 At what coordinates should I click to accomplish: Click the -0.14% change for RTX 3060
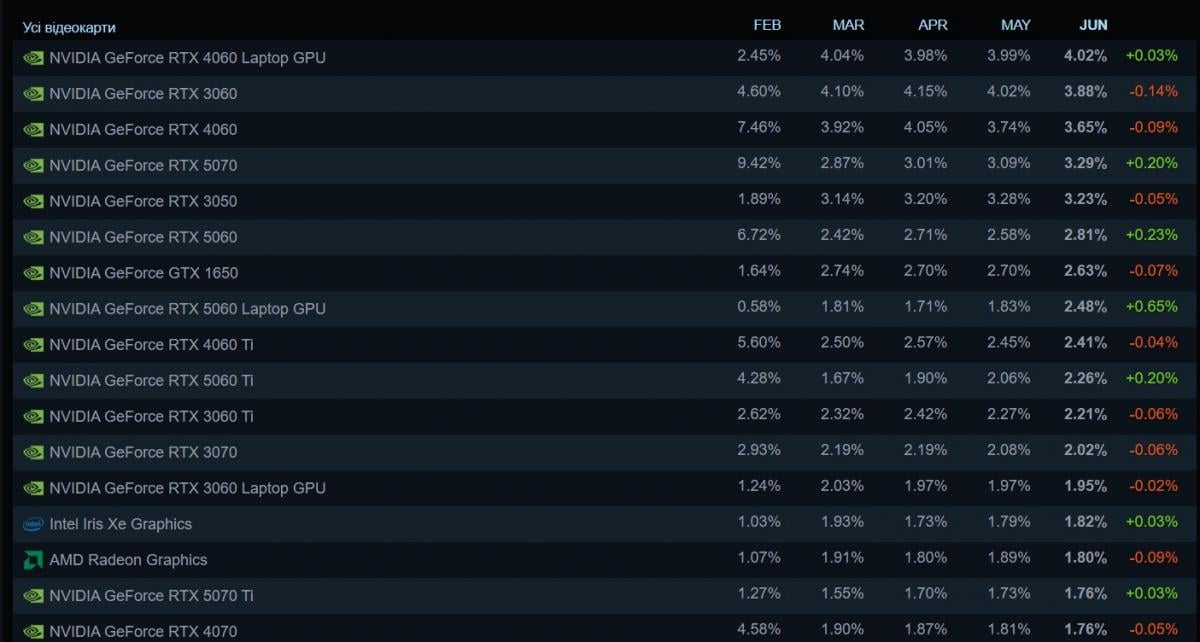[1152, 92]
